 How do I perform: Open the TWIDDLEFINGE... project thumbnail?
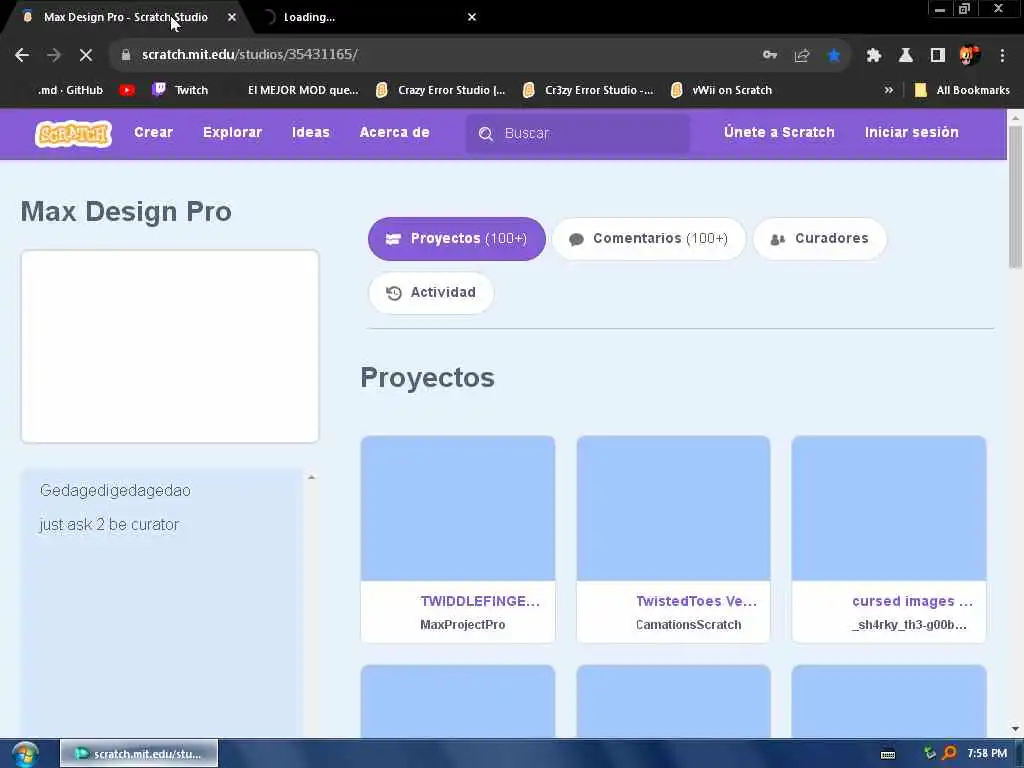tap(458, 508)
